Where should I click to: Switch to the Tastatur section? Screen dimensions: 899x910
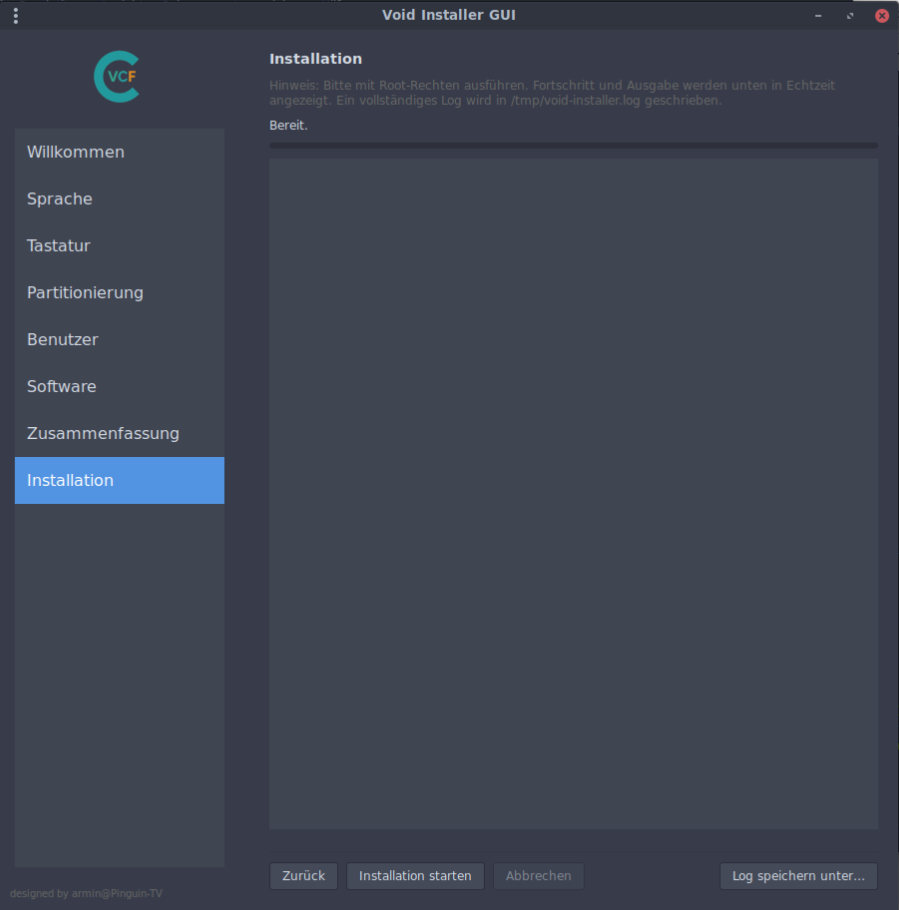(x=119, y=246)
